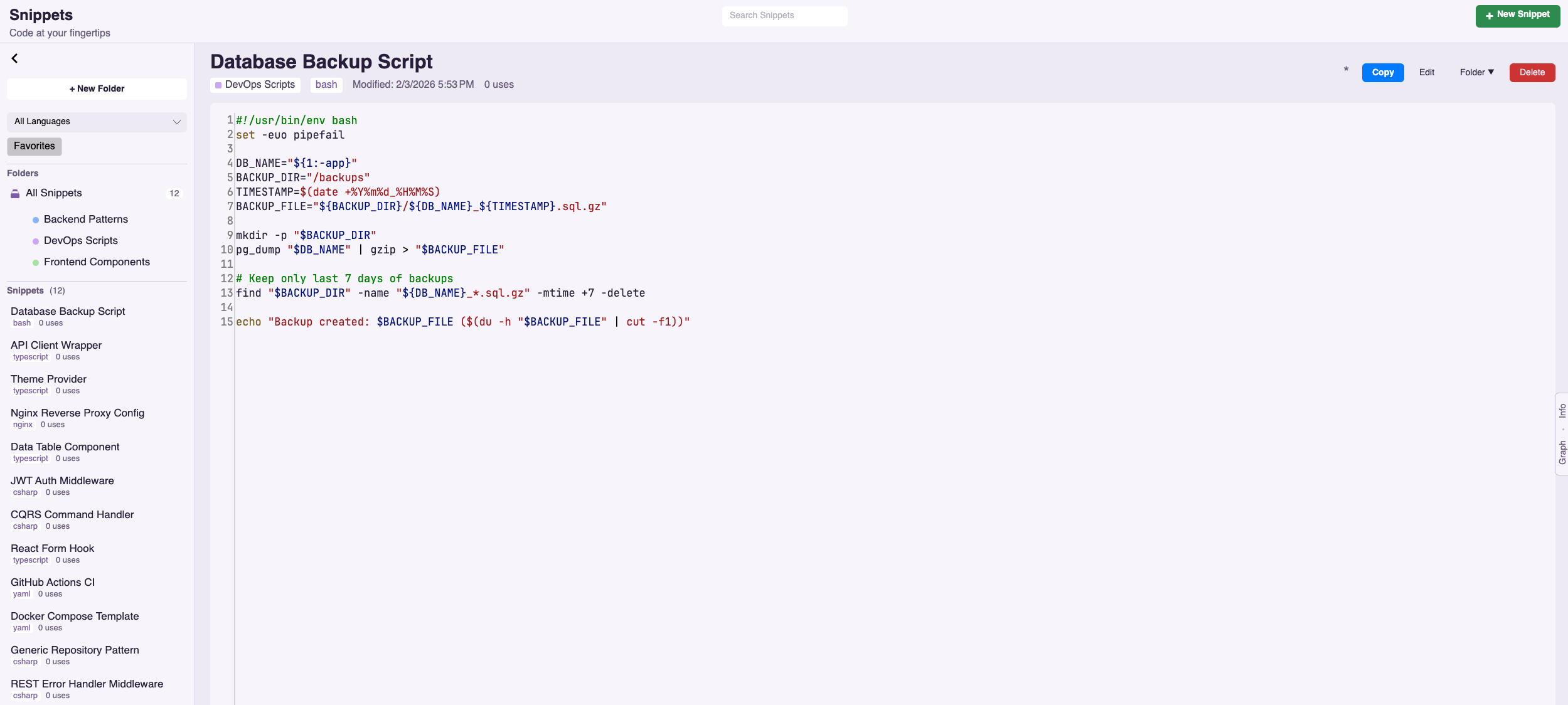Click Edit to modify the snippet

(1427, 72)
